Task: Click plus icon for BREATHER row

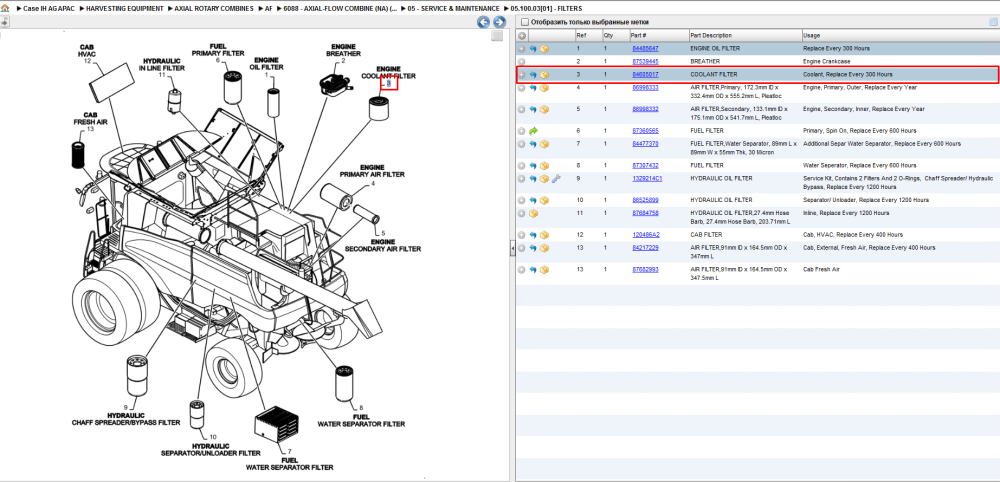Action: [x=522, y=62]
